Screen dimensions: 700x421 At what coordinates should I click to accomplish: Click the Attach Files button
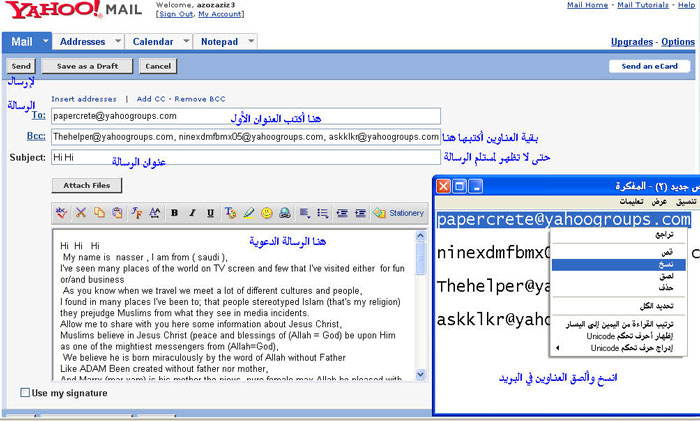(x=87, y=185)
